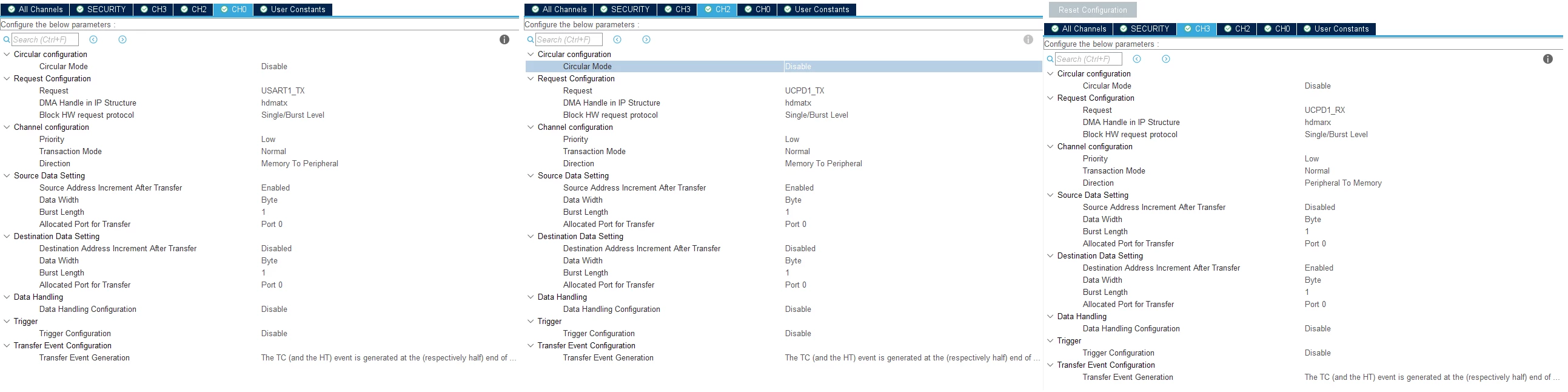This screenshot has height=392, width=1568.
Task: Click previous-result arrow icon in the UCPD1_TX panel
Action: click(617, 39)
